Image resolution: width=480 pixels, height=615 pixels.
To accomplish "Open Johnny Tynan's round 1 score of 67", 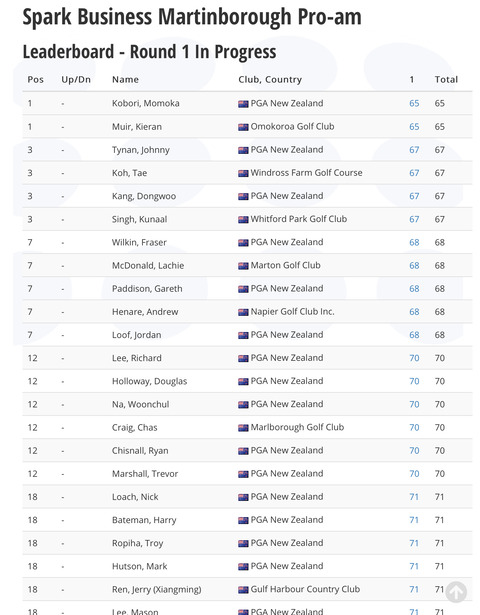I will coord(414,150).
